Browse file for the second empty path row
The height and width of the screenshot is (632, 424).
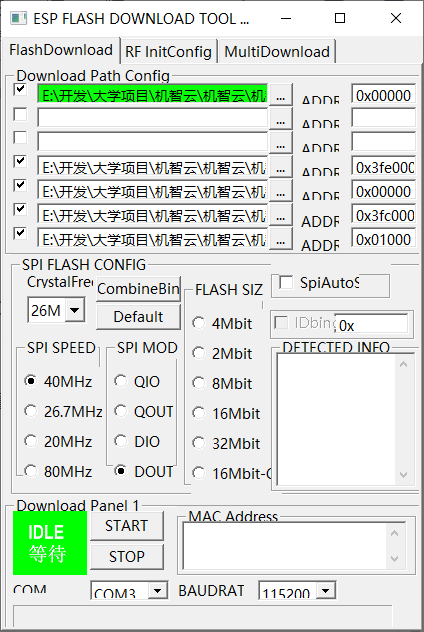281,118
